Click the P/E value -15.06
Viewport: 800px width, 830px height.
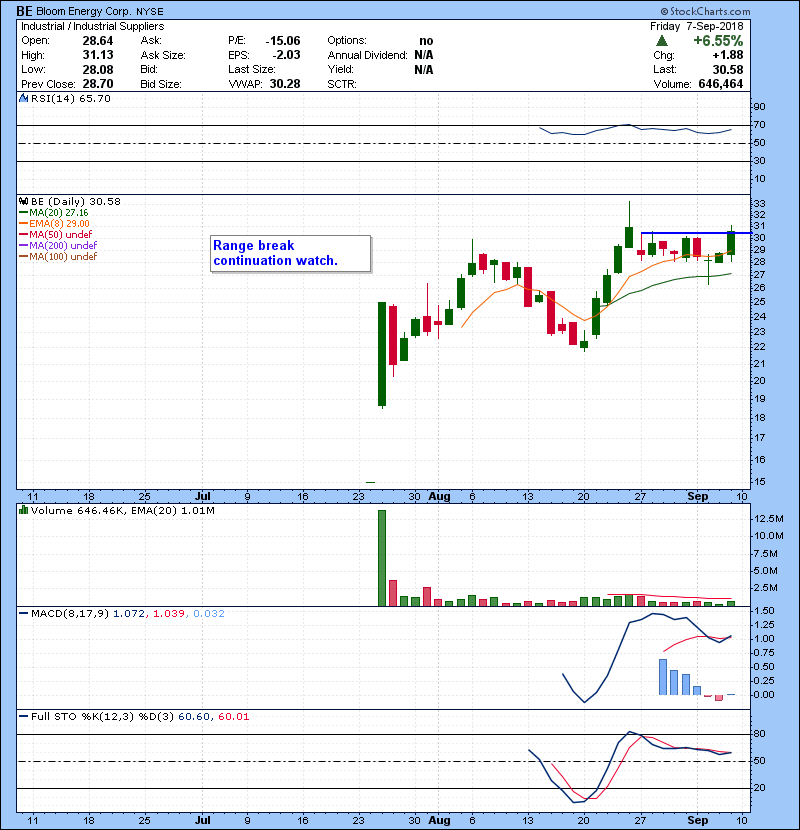click(x=283, y=41)
